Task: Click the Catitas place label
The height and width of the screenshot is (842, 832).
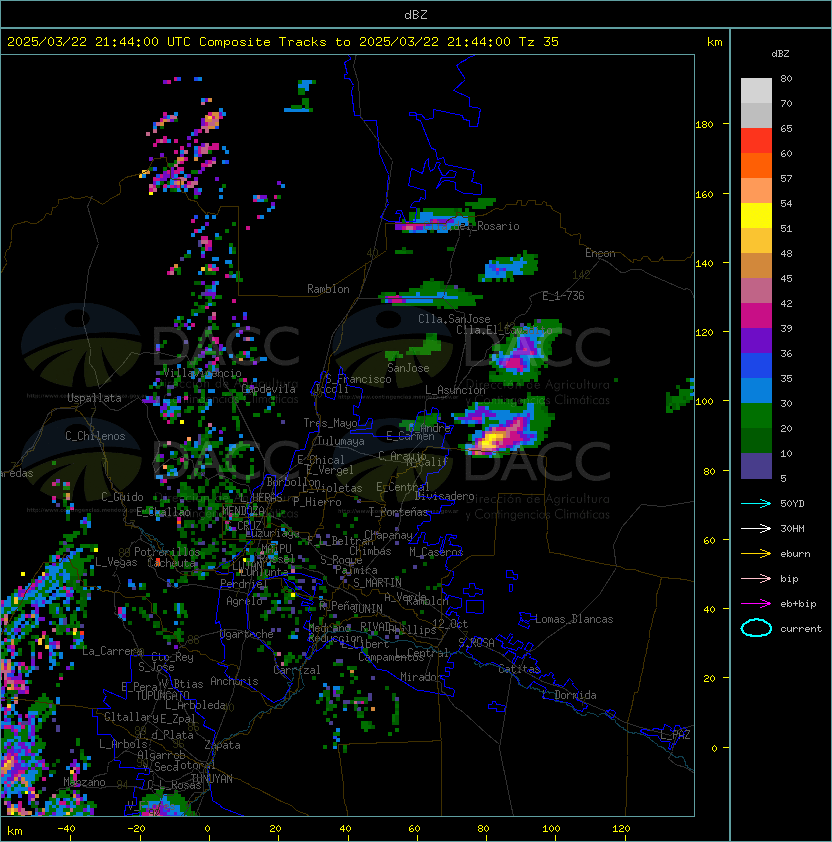Action: click(x=519, y=669)
